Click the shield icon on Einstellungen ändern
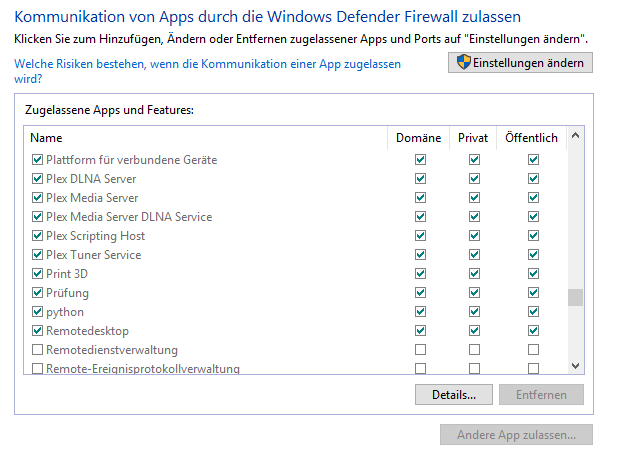627x453 pixels. coord(464,63)
